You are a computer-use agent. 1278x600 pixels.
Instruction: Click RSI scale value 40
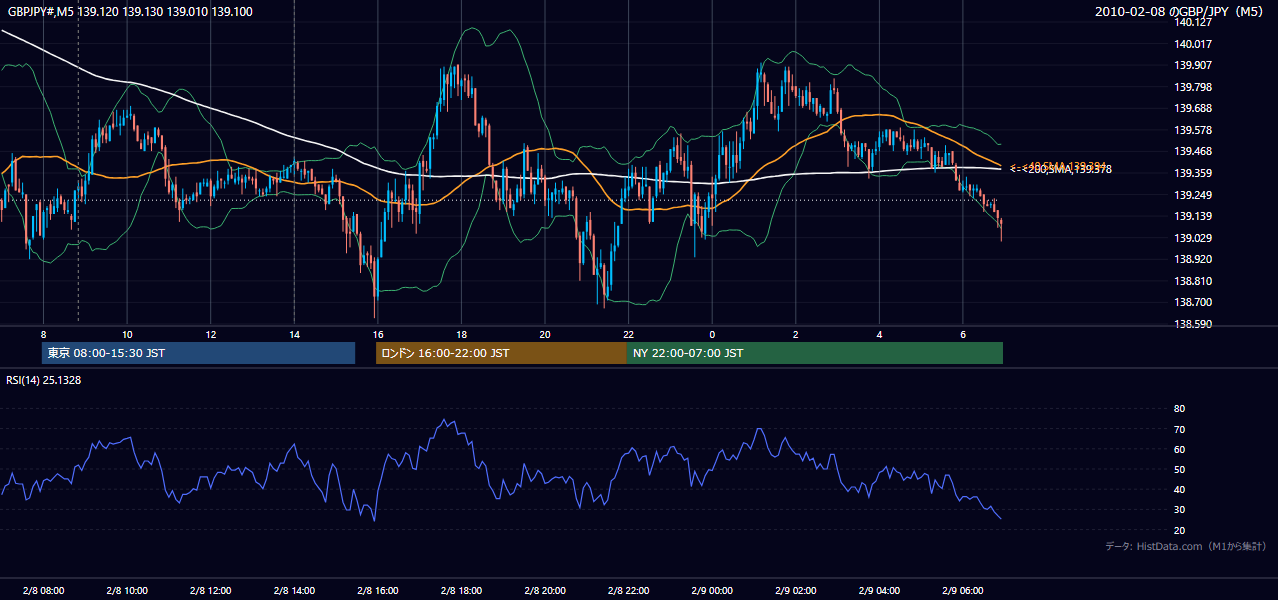(1180, 489)
